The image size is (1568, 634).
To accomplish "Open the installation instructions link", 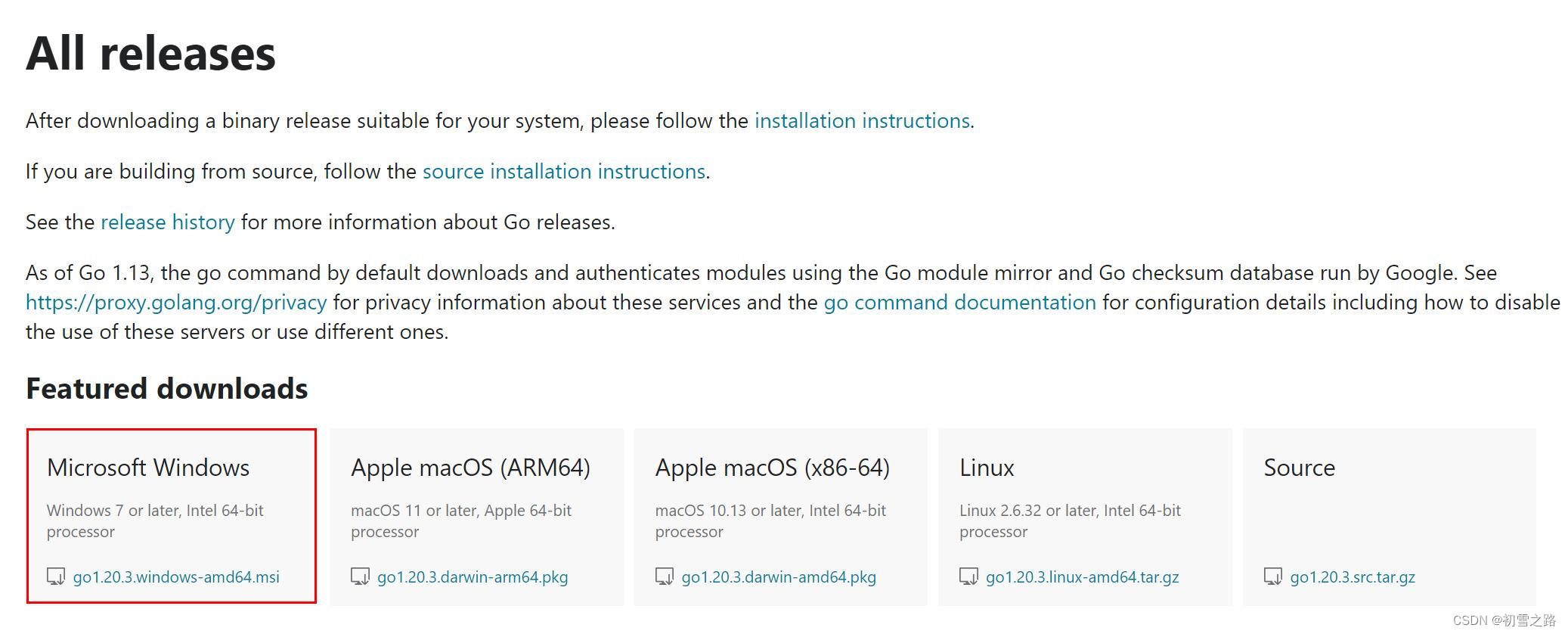I will tap(862, 121).
